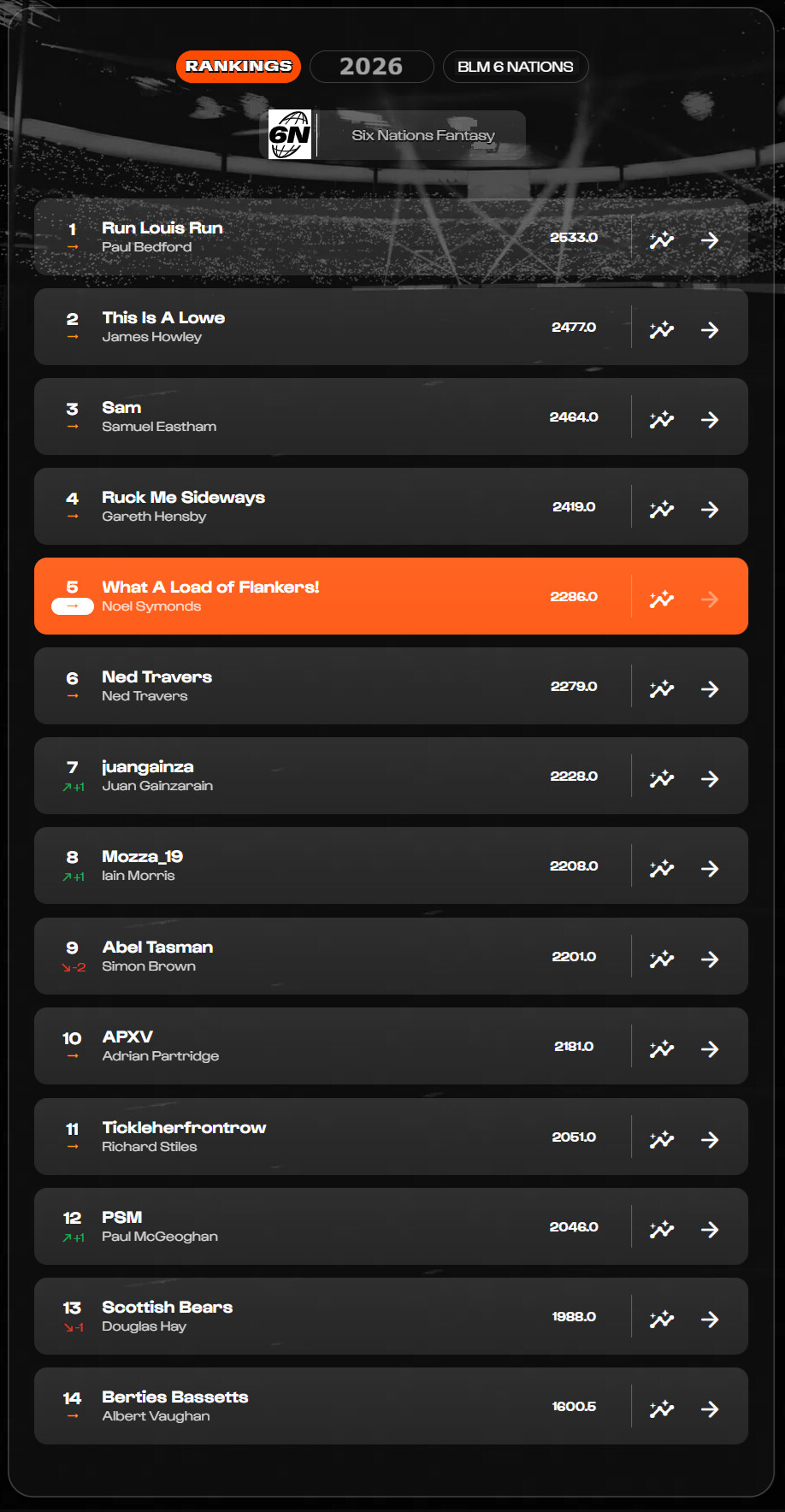Image resolution: width=785 pixels, height=1512 pixels.
Task: Select the Berties Bassetts team name
Action: pos(175,1397)
